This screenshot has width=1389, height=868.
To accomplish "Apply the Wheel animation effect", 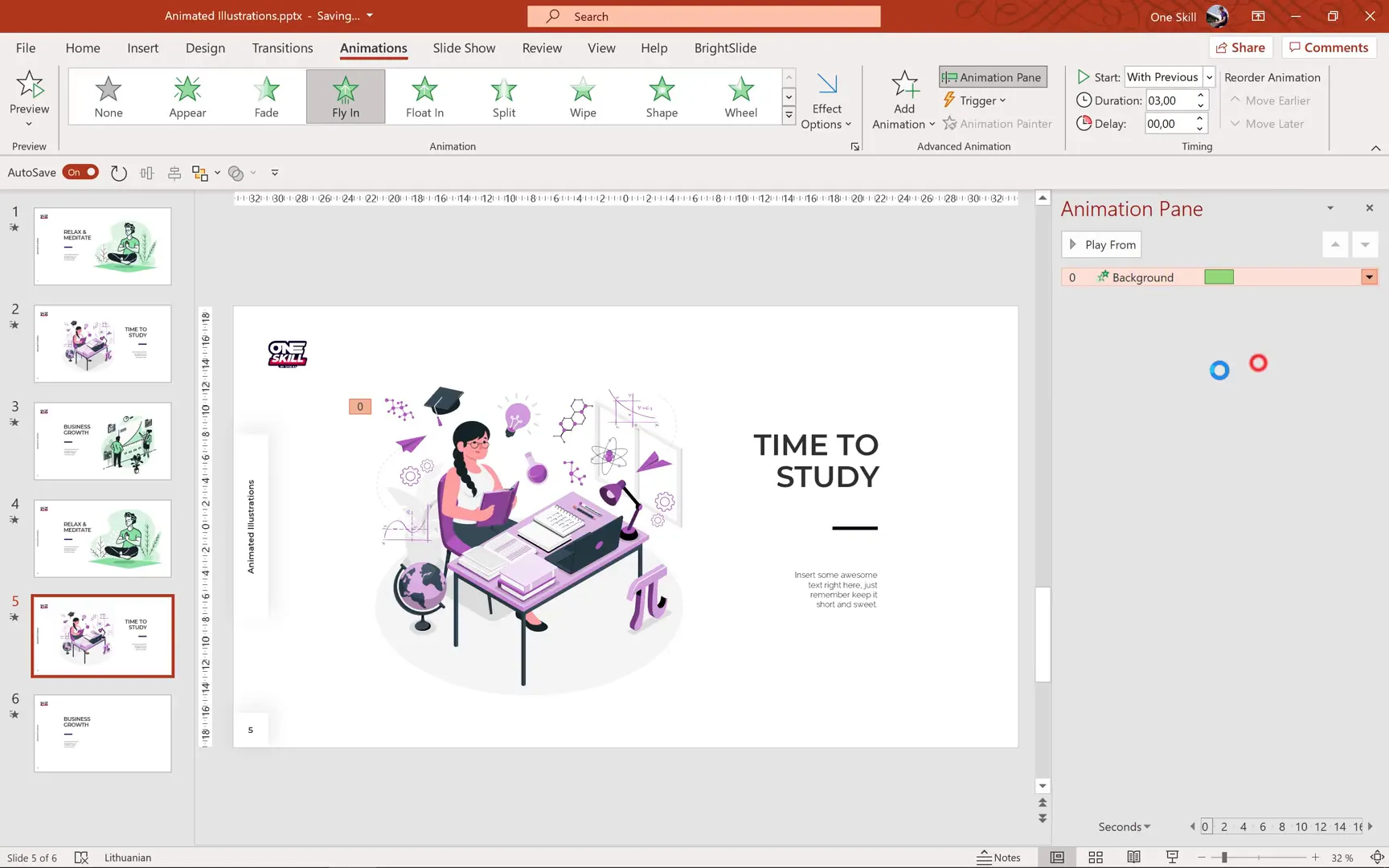I will (x=740, y=96).
